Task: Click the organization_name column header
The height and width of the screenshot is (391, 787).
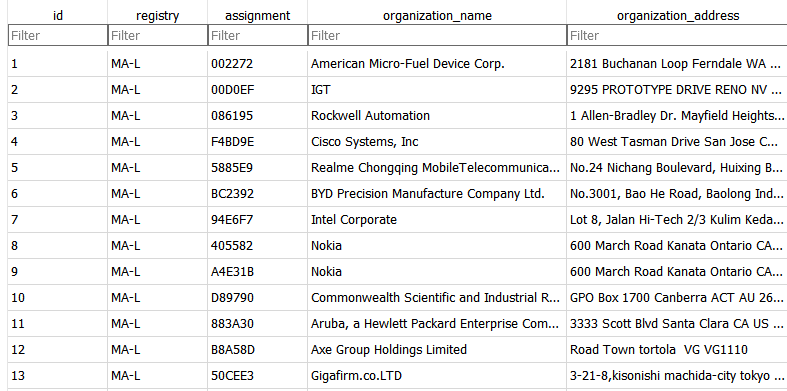Action: click(x=437, y=15)
